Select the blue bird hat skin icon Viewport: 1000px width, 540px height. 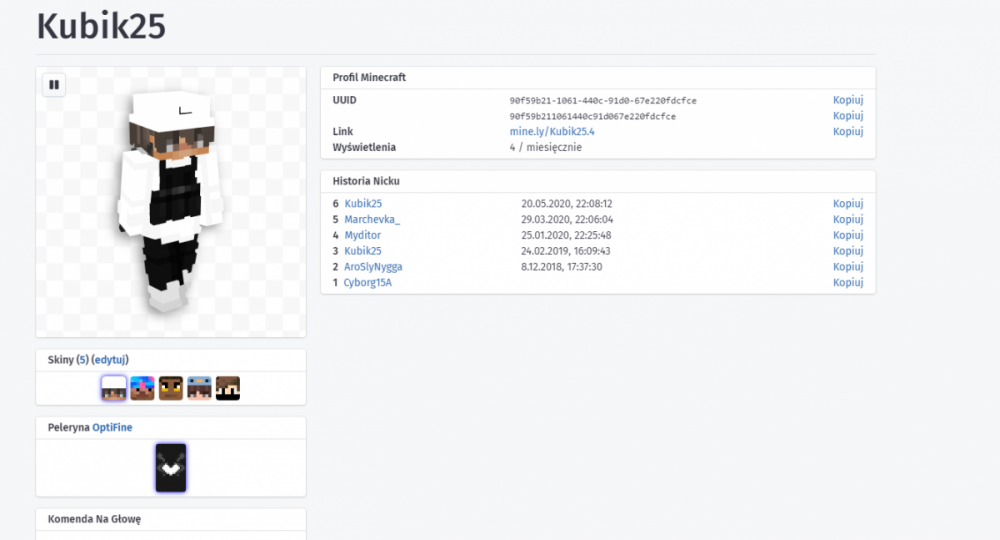pyautogui.click(x=199, y=388)
